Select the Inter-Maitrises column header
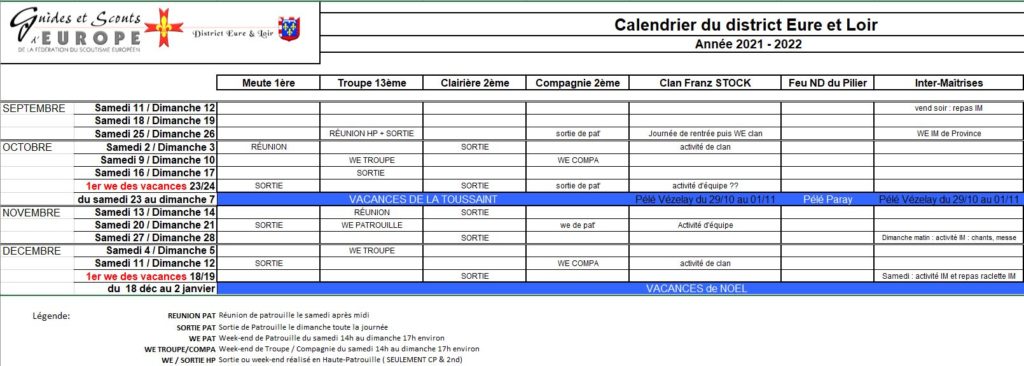 (949, 83)
